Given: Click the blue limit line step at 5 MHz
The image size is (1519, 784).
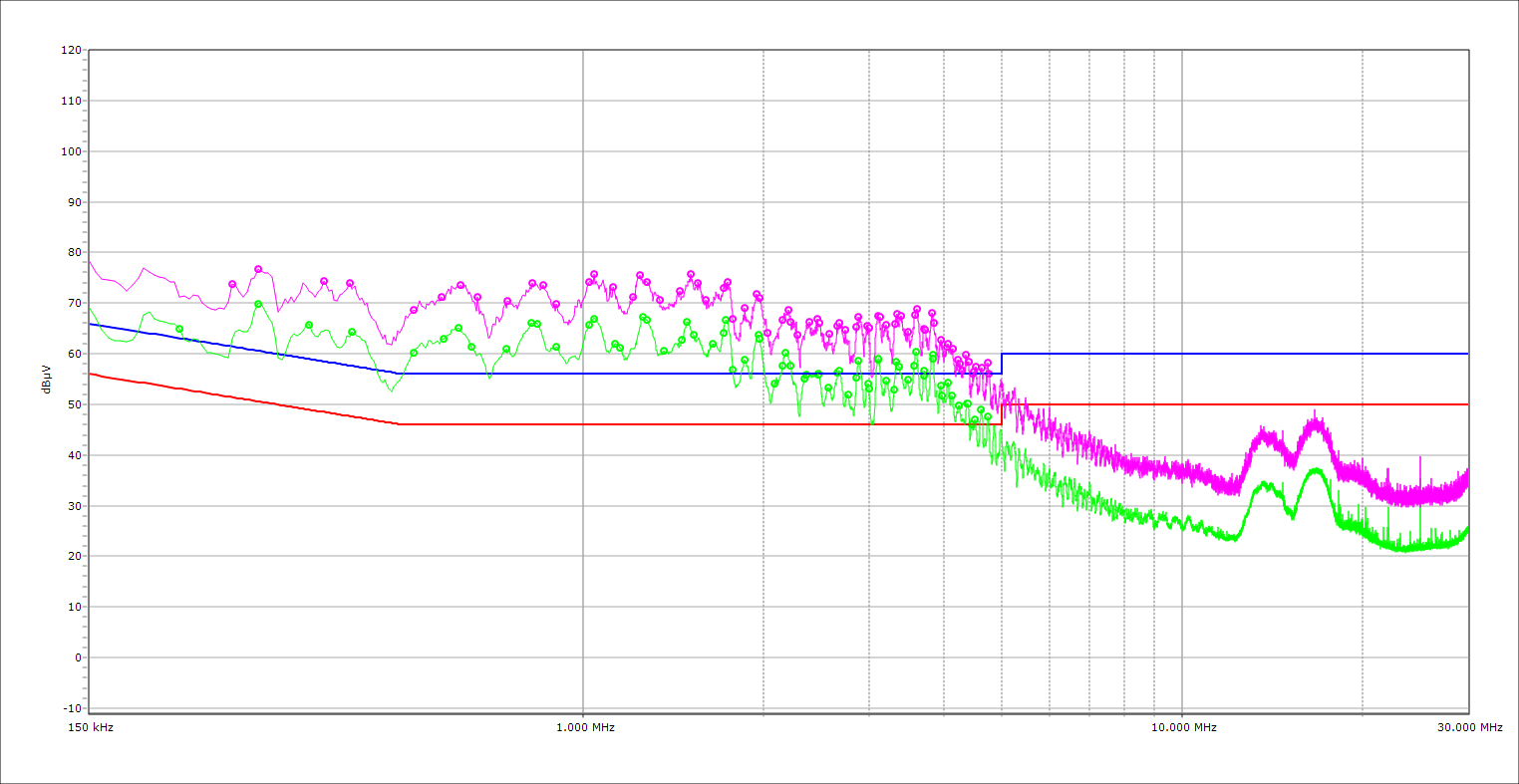Looking at the screenshot, I should 1002,364.
